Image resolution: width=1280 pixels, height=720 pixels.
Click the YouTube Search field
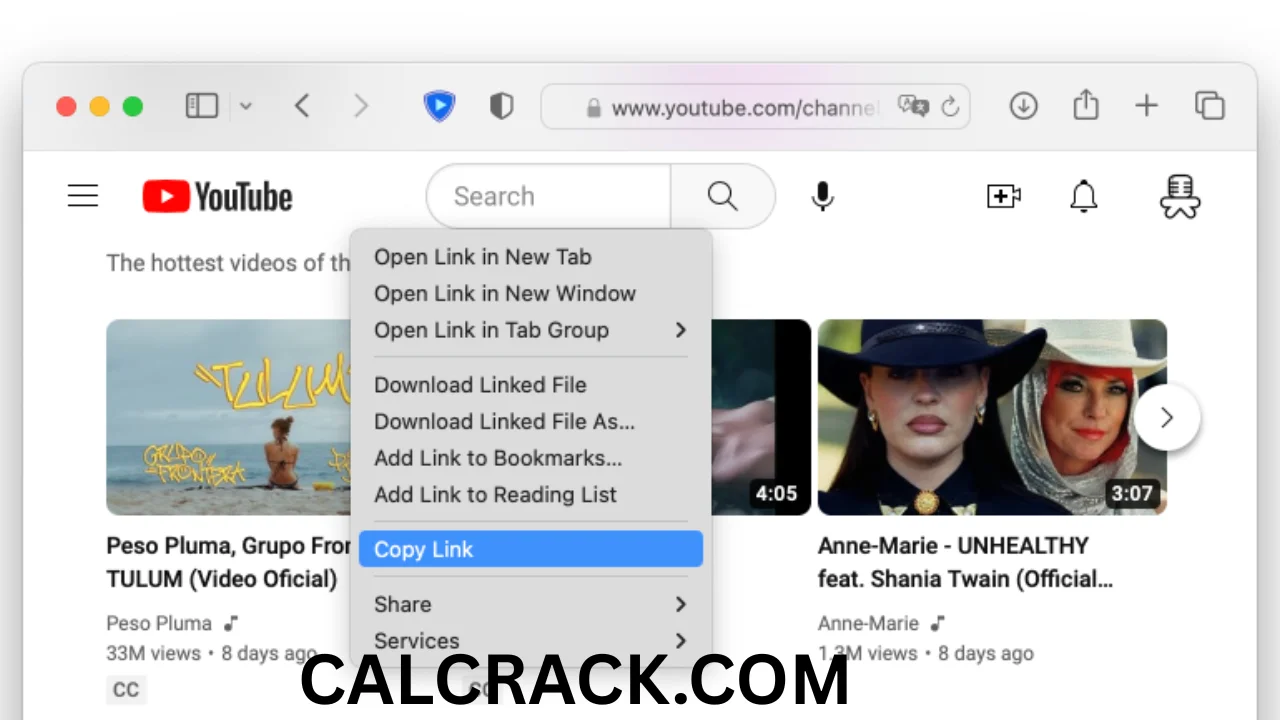[x=548, y=196]
